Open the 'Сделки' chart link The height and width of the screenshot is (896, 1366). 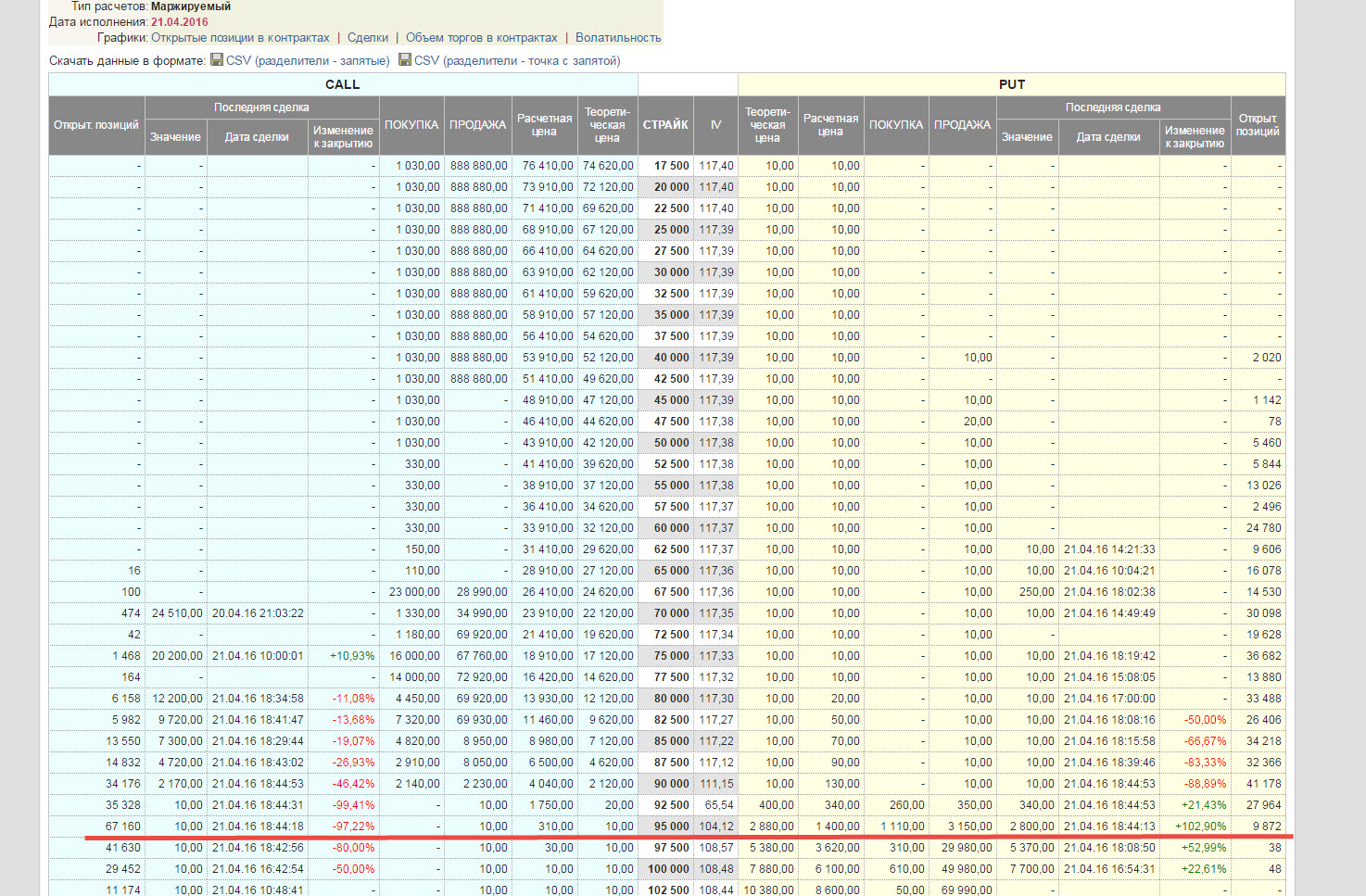(368, 38)
